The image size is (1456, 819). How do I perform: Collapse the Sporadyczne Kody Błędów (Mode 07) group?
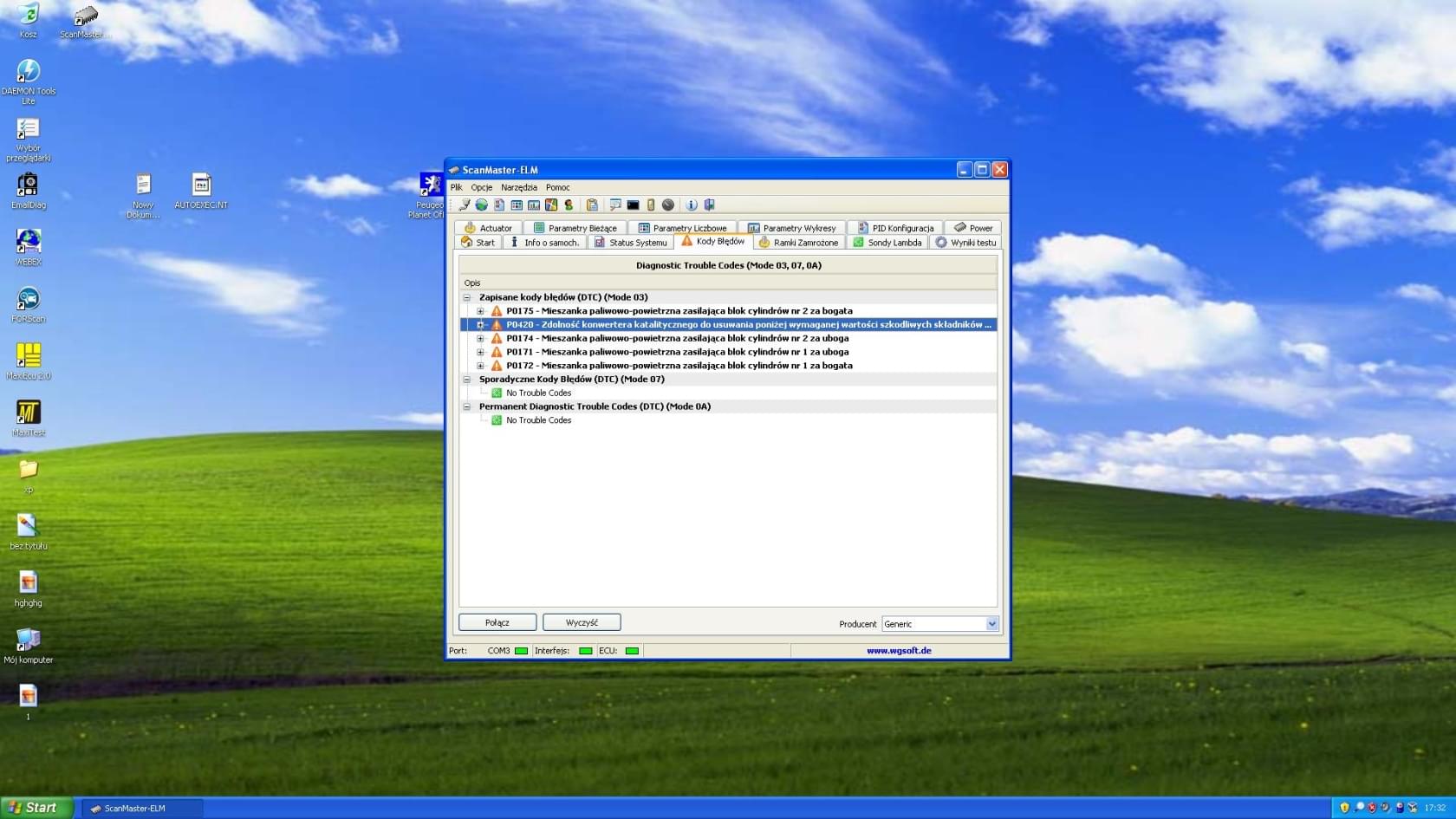click(x=466, y=380)
